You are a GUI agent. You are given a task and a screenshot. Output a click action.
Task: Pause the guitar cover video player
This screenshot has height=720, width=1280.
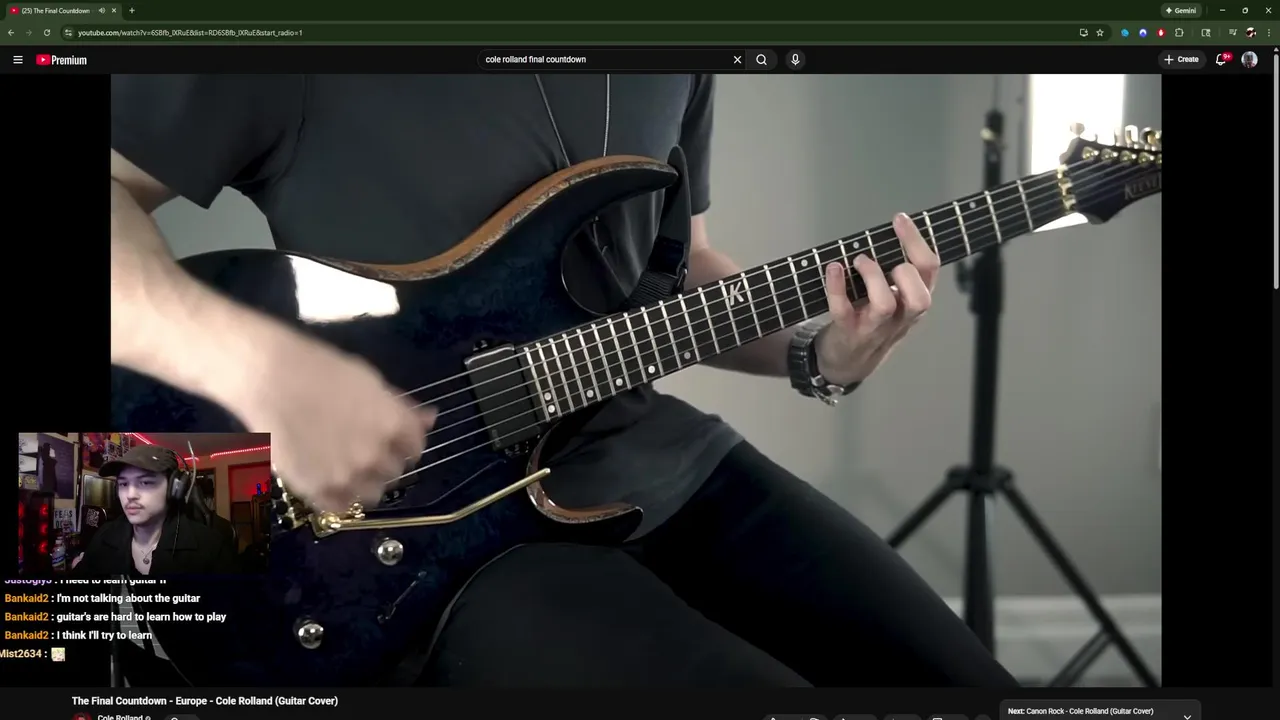(636, 380)
